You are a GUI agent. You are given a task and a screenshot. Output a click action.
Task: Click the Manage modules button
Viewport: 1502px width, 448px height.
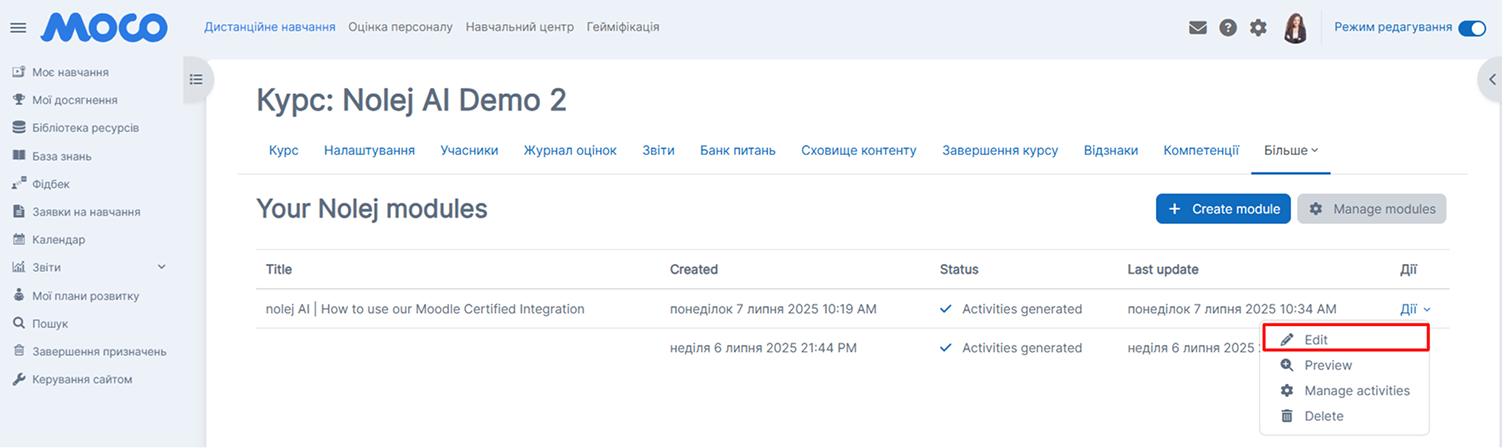[x=1371, y=209]
